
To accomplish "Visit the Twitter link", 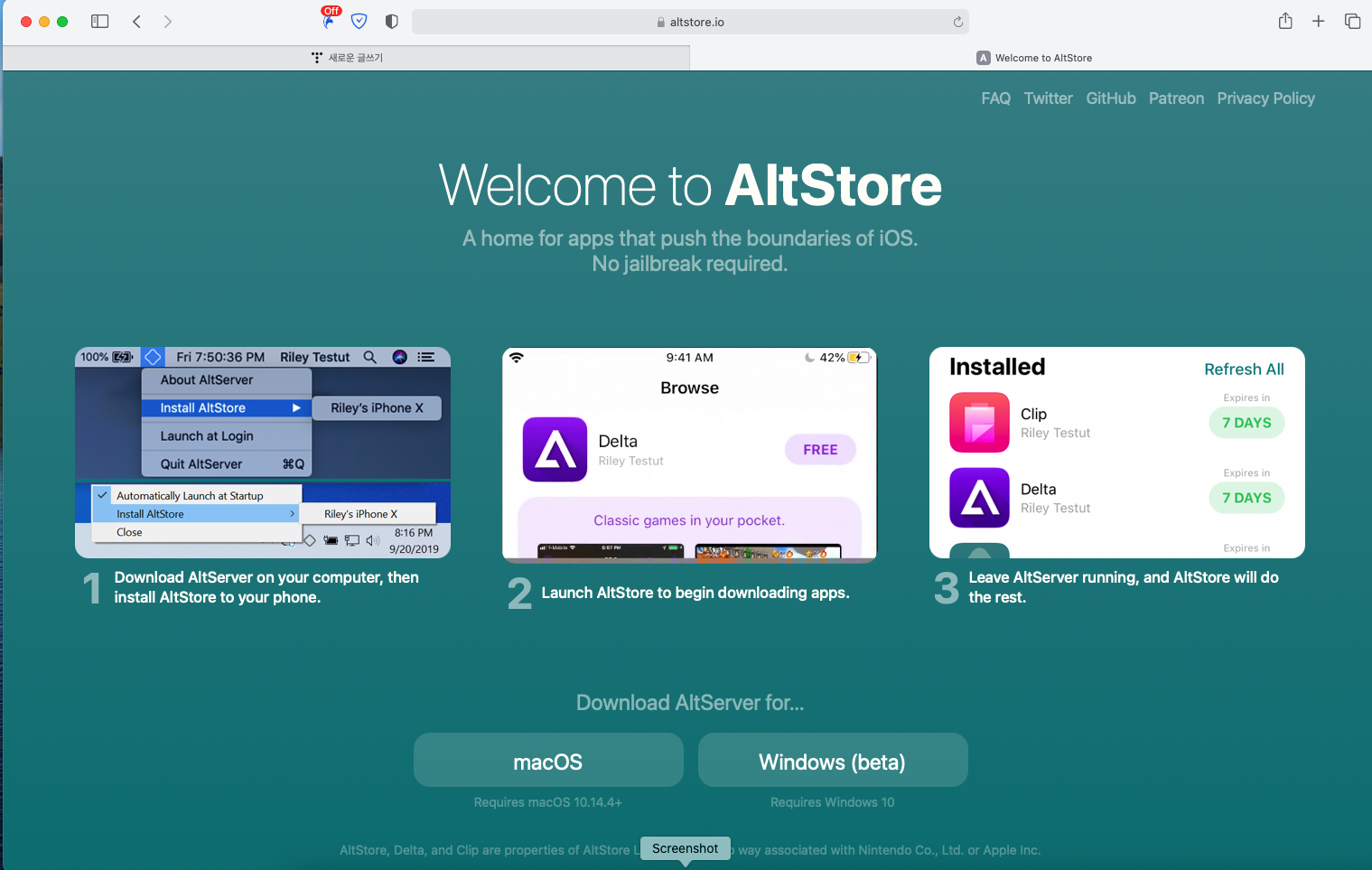I will coord(1049,98).
